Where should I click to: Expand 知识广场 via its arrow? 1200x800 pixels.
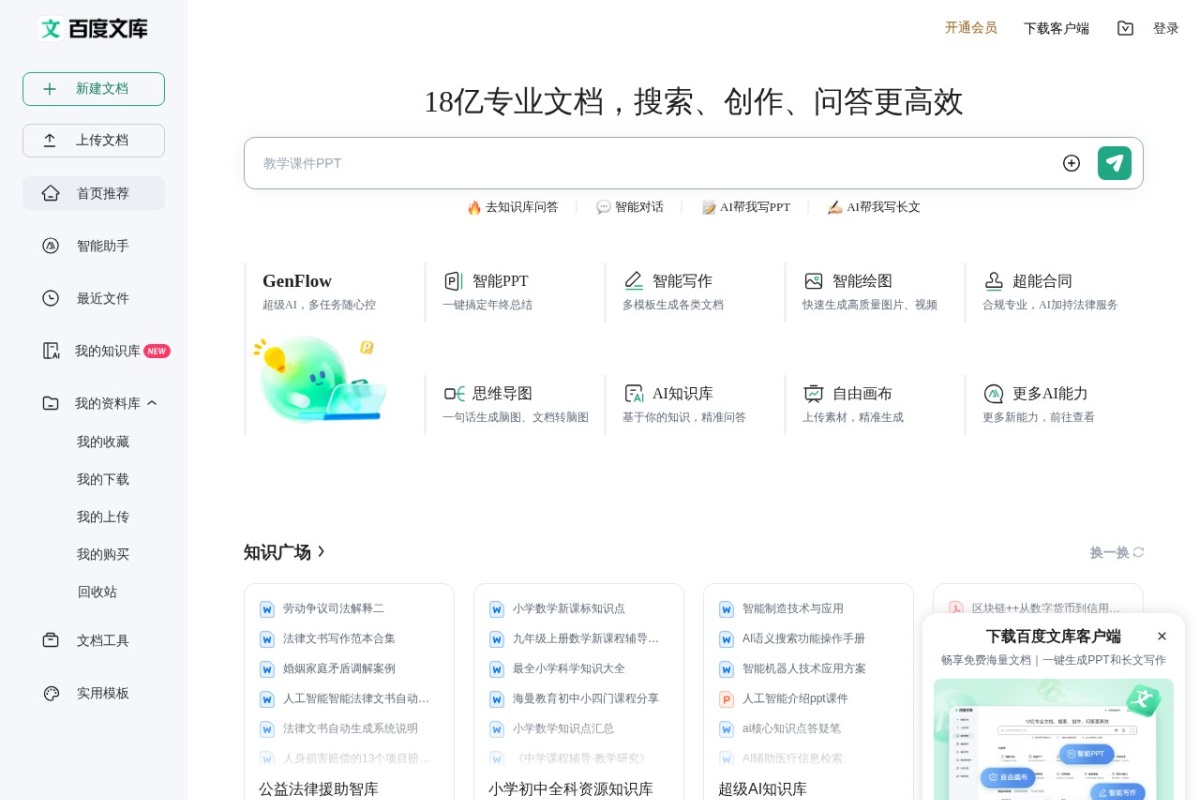point(321,551)
